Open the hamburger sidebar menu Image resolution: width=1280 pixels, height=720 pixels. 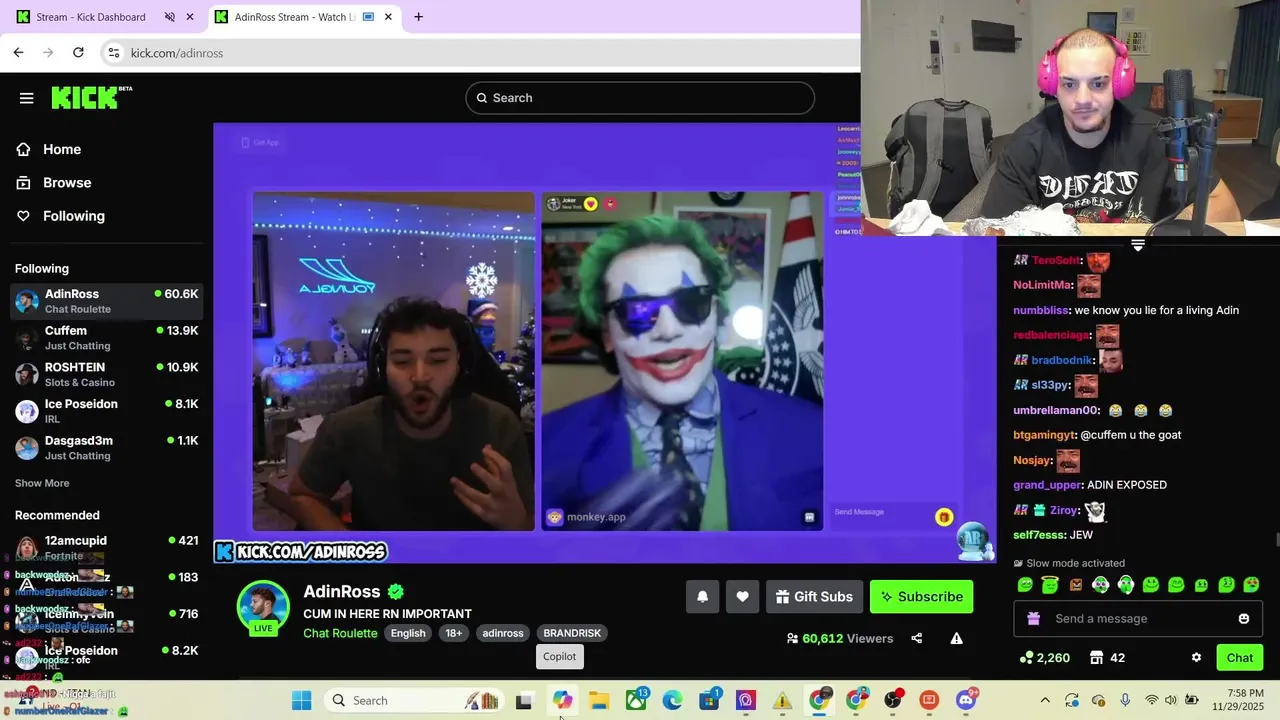click(27, 98)
